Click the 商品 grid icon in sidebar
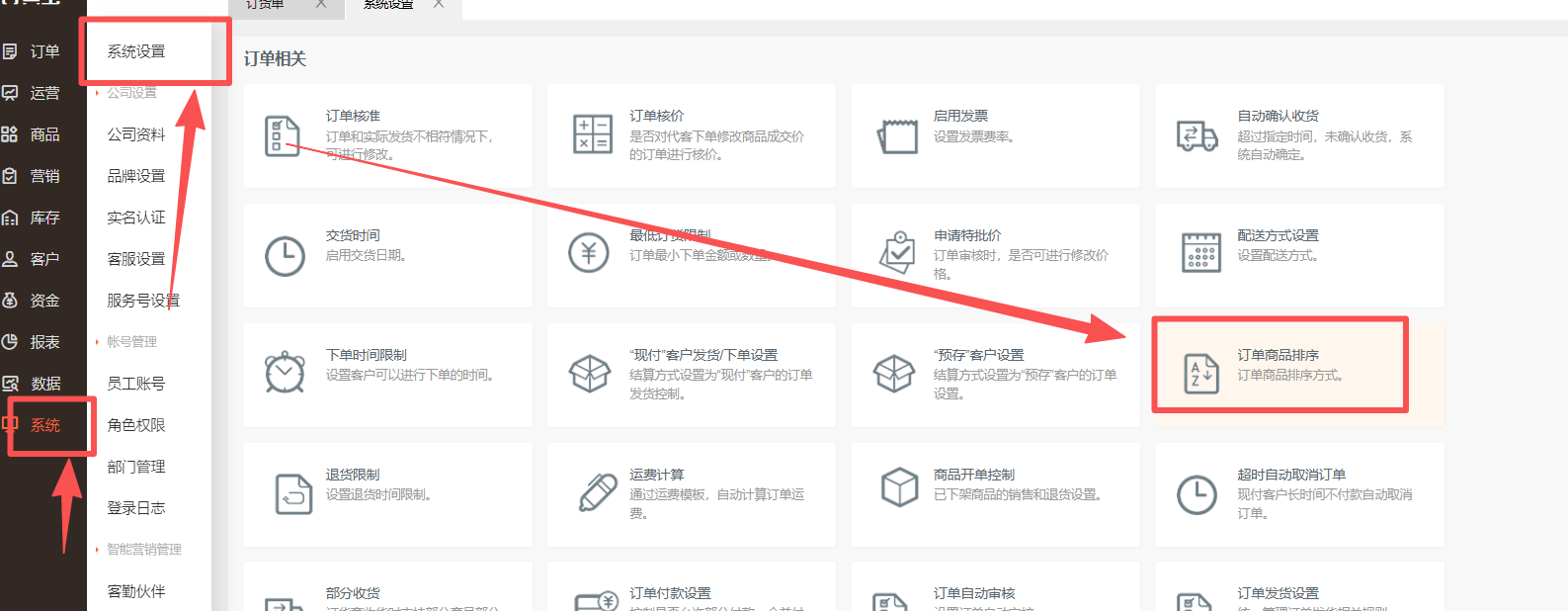Viewport: 1568px width, 611px height. pos(10,134)
